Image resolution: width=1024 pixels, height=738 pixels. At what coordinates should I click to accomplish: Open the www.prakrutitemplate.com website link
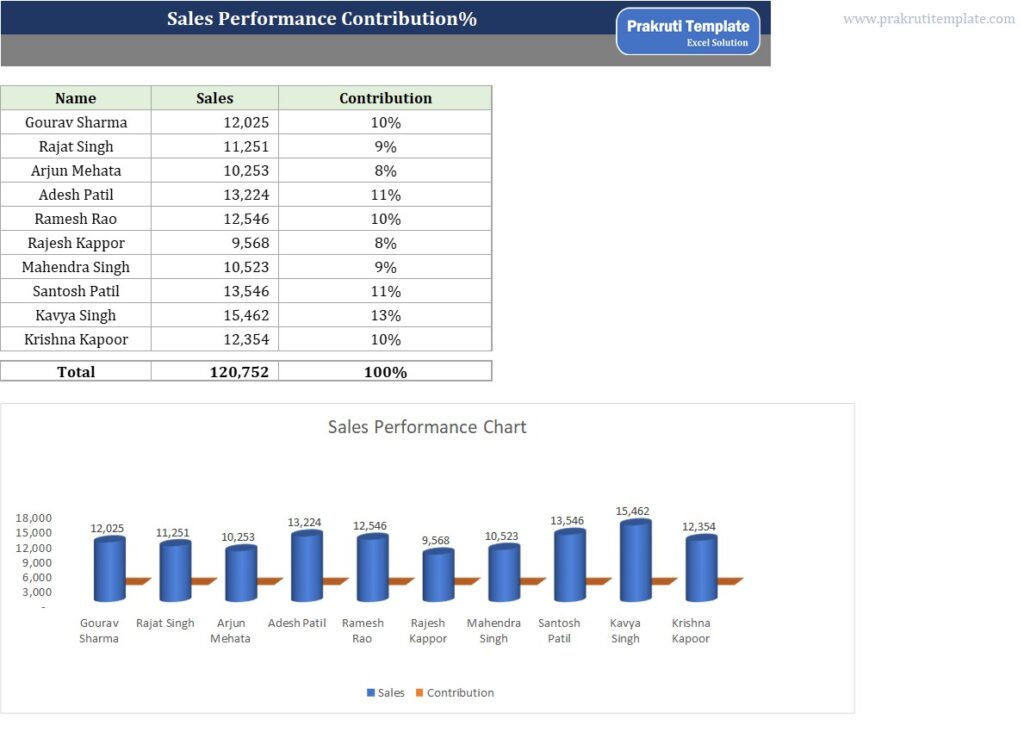click(x=928, y=18)
